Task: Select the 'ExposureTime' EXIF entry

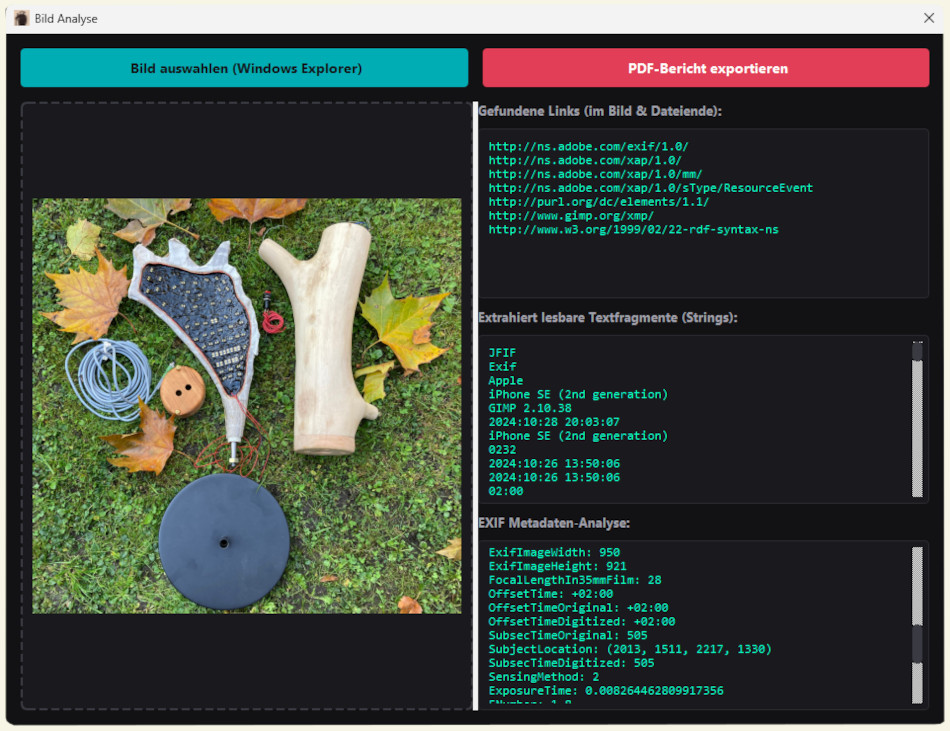Action: tap(606, 691)
